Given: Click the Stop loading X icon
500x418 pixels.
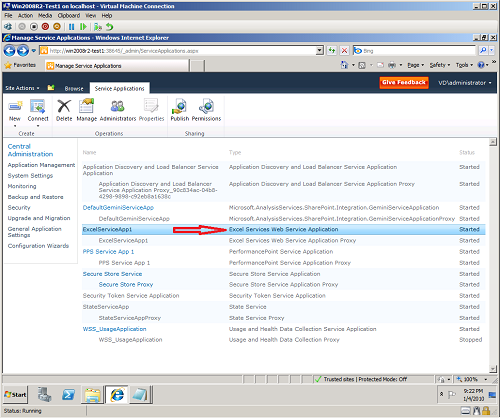Looking at the screenshot, I should [344, 51].
